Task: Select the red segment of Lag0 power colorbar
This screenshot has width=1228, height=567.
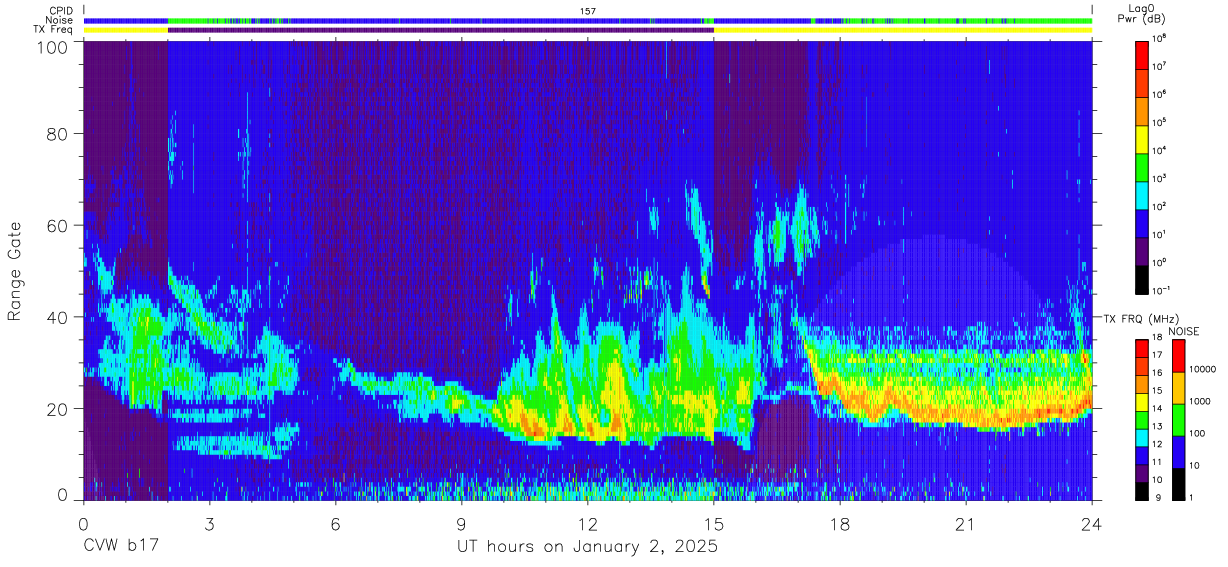Action: 1142,54
